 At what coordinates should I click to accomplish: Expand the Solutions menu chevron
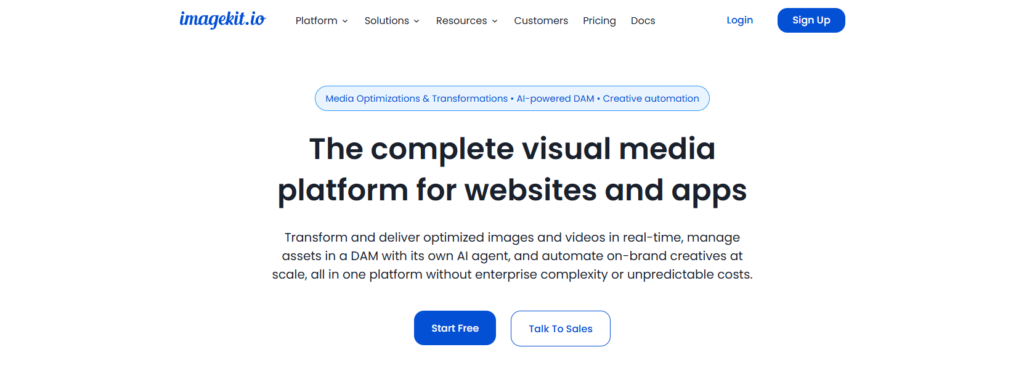click(x=416, y=21)
